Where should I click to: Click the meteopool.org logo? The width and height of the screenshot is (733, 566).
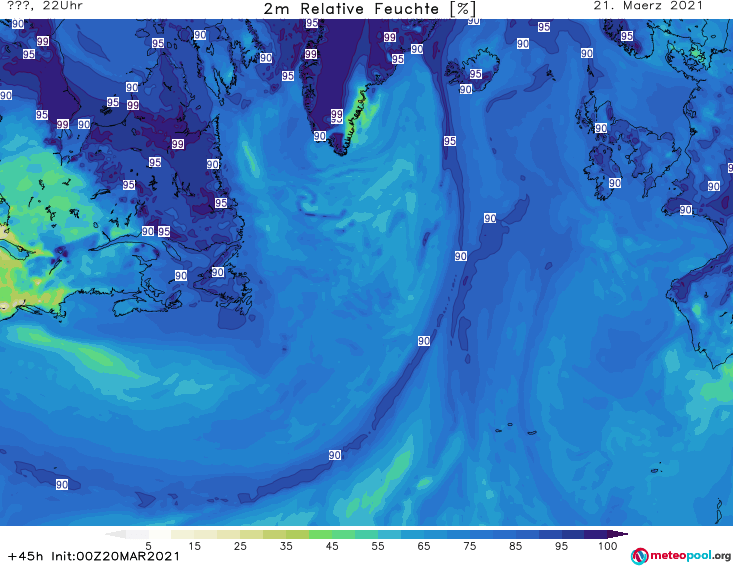click(x=681, y=556)
